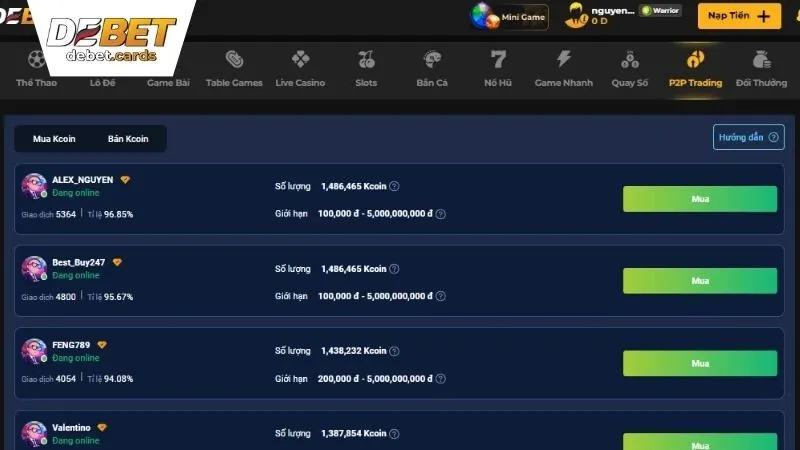Open the Hướng dẫn guide button
Viewport: 800px width, 450px height.
coord(748,137)
